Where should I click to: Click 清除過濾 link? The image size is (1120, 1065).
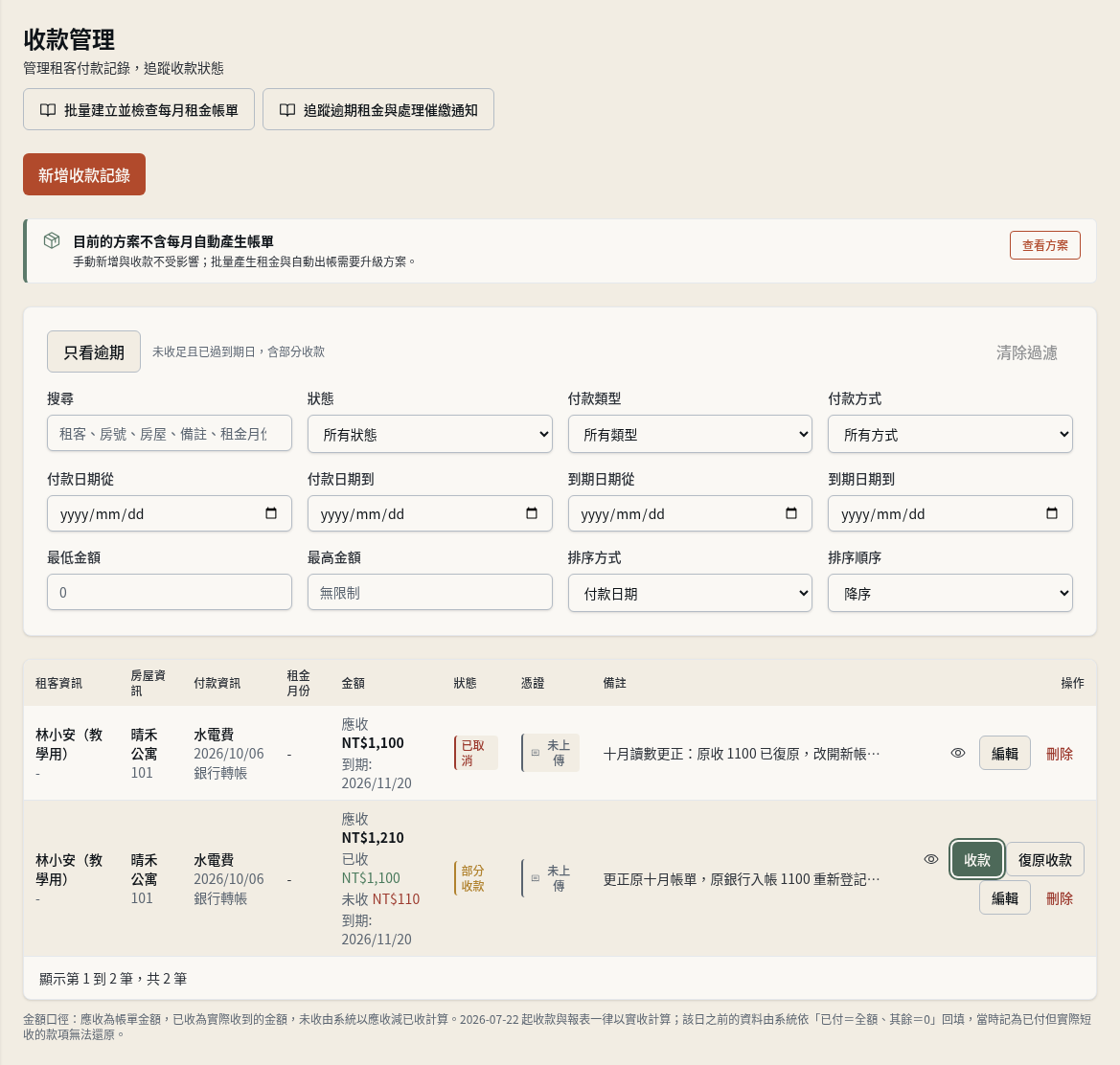pyautogui.click(x=1026, y=352)
